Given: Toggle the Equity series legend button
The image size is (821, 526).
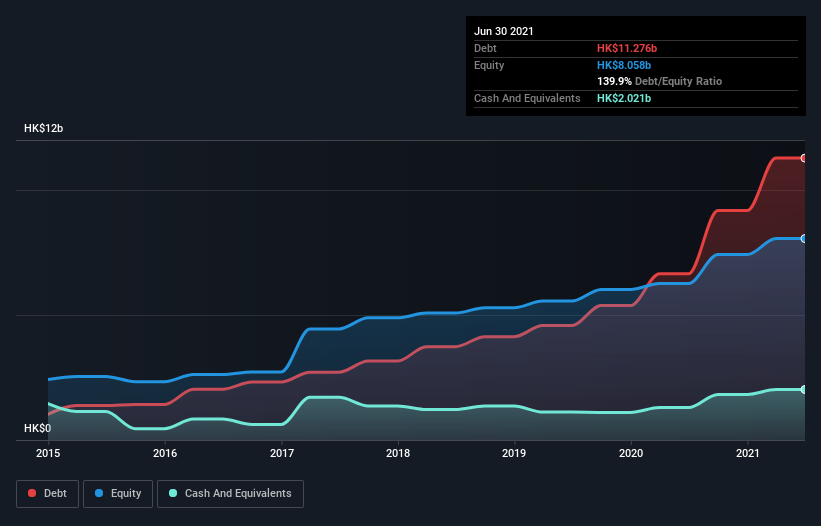Looking at the screenshot, I should [118, 494].
